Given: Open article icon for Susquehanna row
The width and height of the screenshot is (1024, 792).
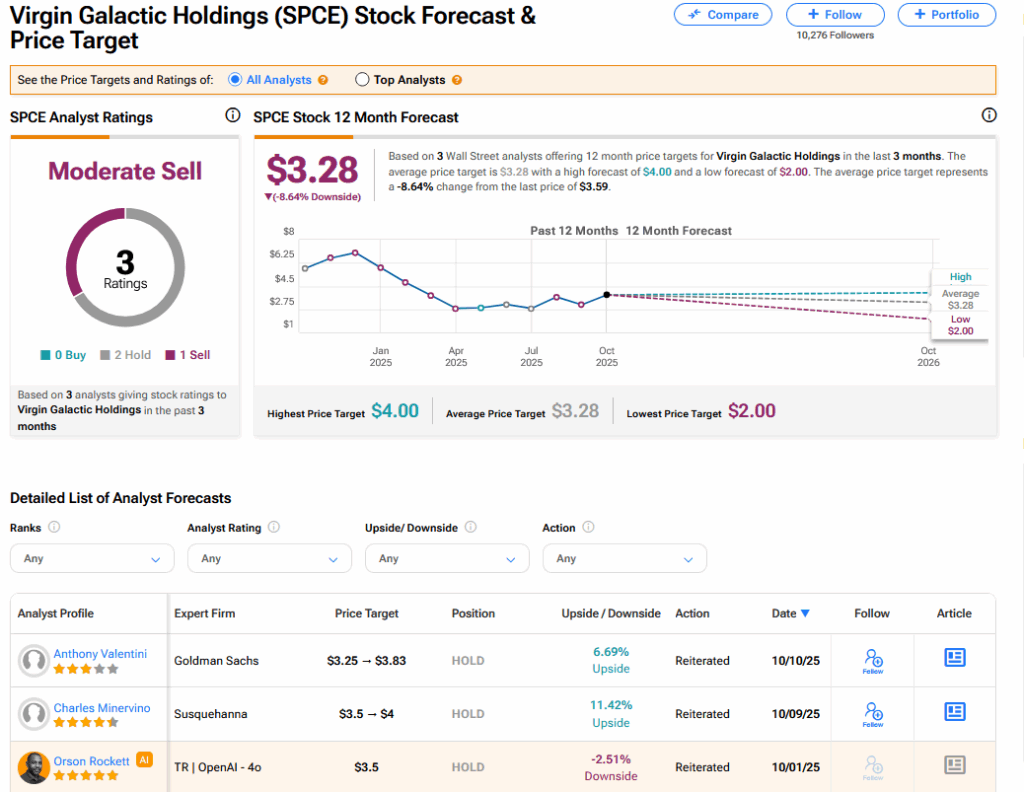Looking at the screenshot, I should click(954, 712).
